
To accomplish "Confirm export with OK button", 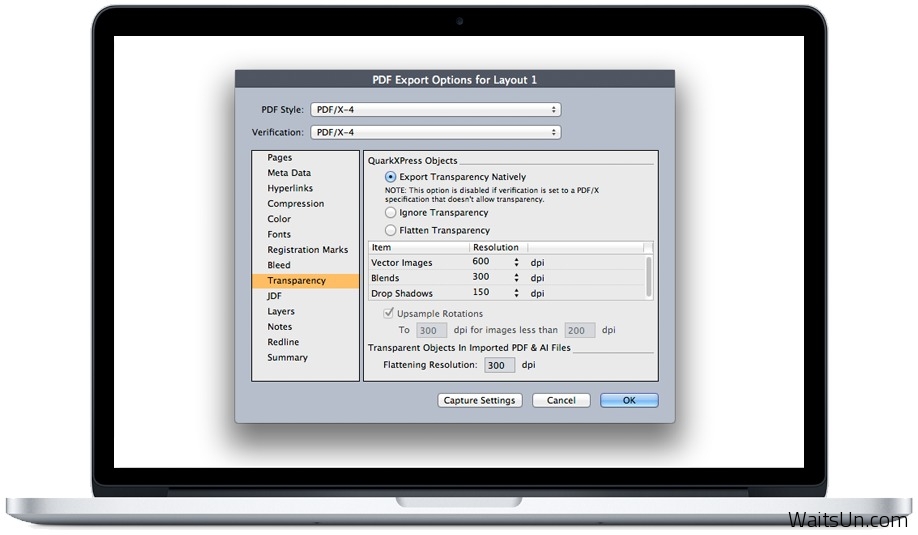I will pyautogui.click(x=629, y=401).
